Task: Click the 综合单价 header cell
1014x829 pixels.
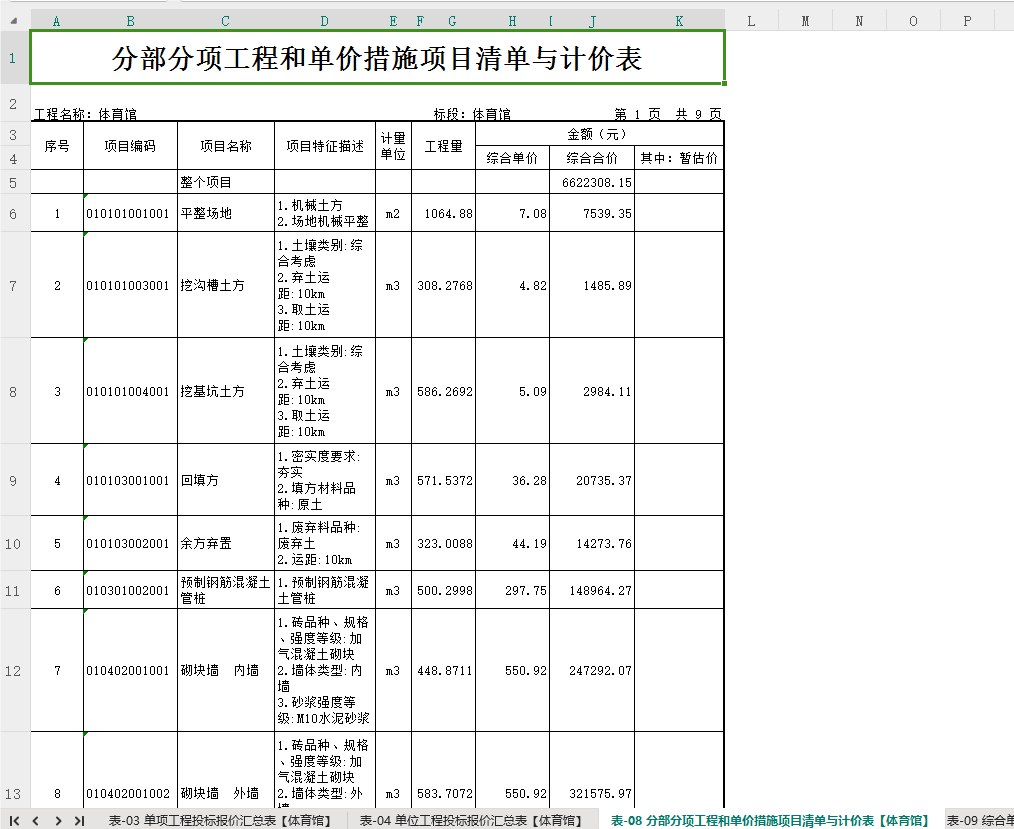Action: tap(512, 158)
